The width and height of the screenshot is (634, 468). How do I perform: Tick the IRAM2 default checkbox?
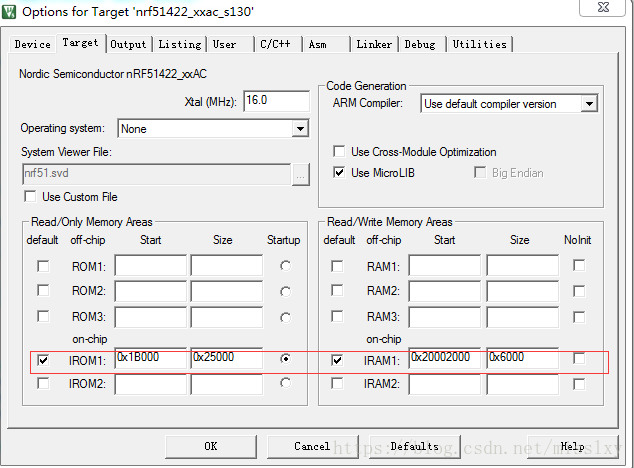click(x=337, y=383)
